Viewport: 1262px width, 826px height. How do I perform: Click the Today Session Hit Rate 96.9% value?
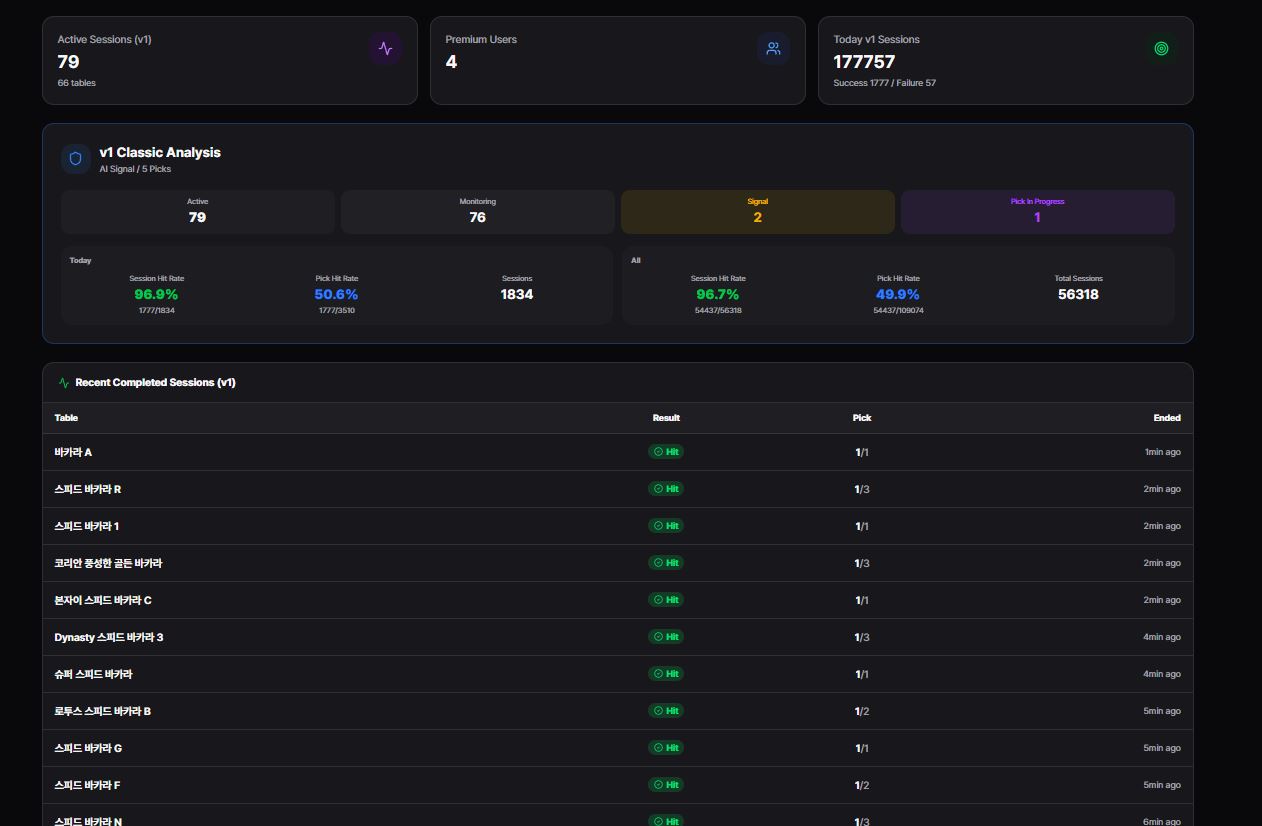point(156,294)
